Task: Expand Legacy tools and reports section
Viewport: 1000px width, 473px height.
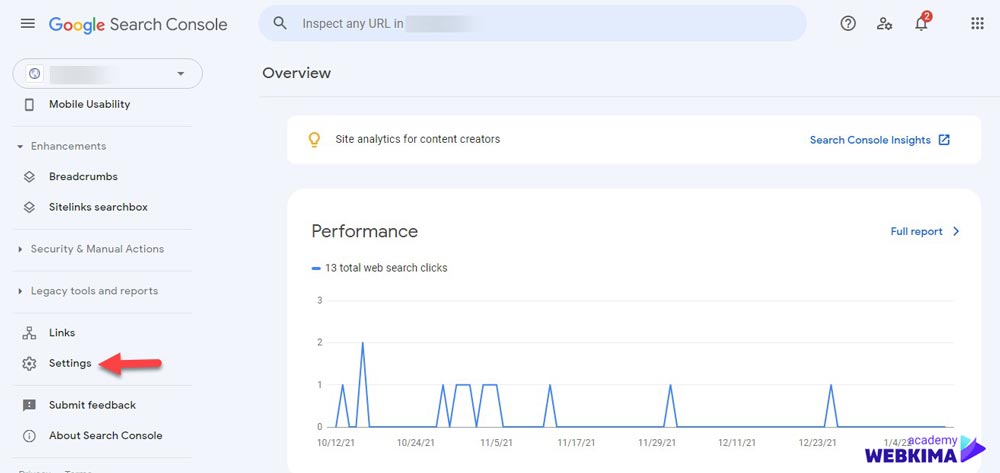Action: tap(88, 291)
